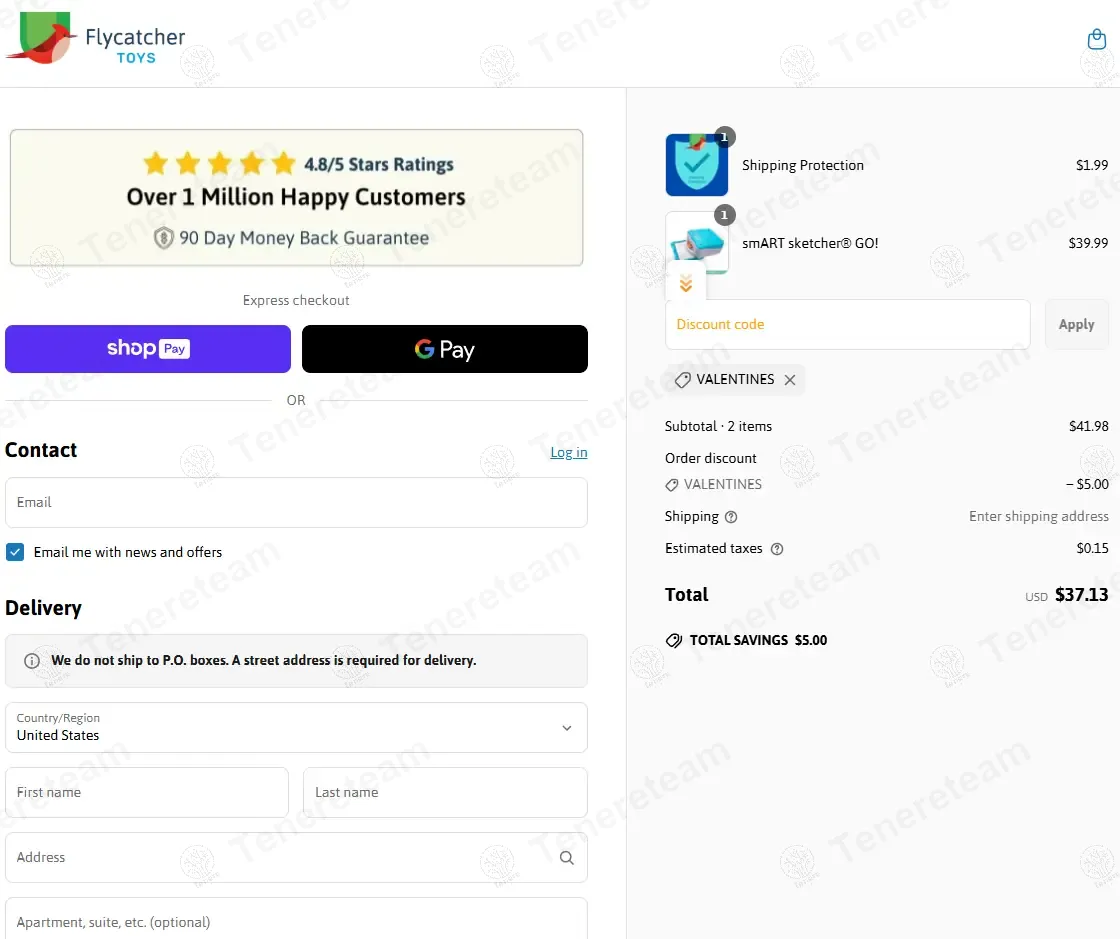
Task: Open the Country/Region dropdown
Action: pos(296,728)
